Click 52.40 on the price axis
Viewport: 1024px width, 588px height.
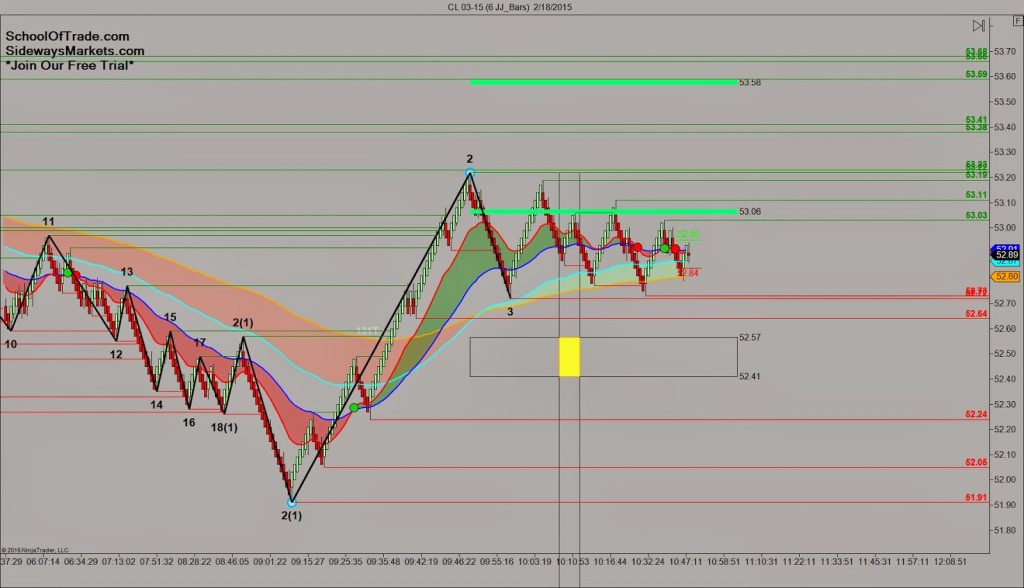[x=1004, y=379]
